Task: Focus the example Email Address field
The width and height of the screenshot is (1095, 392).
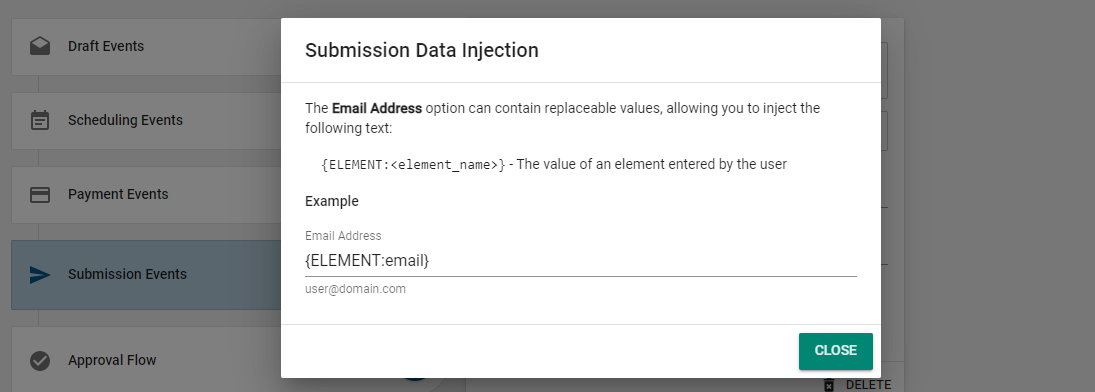Action: coord(580,261)
